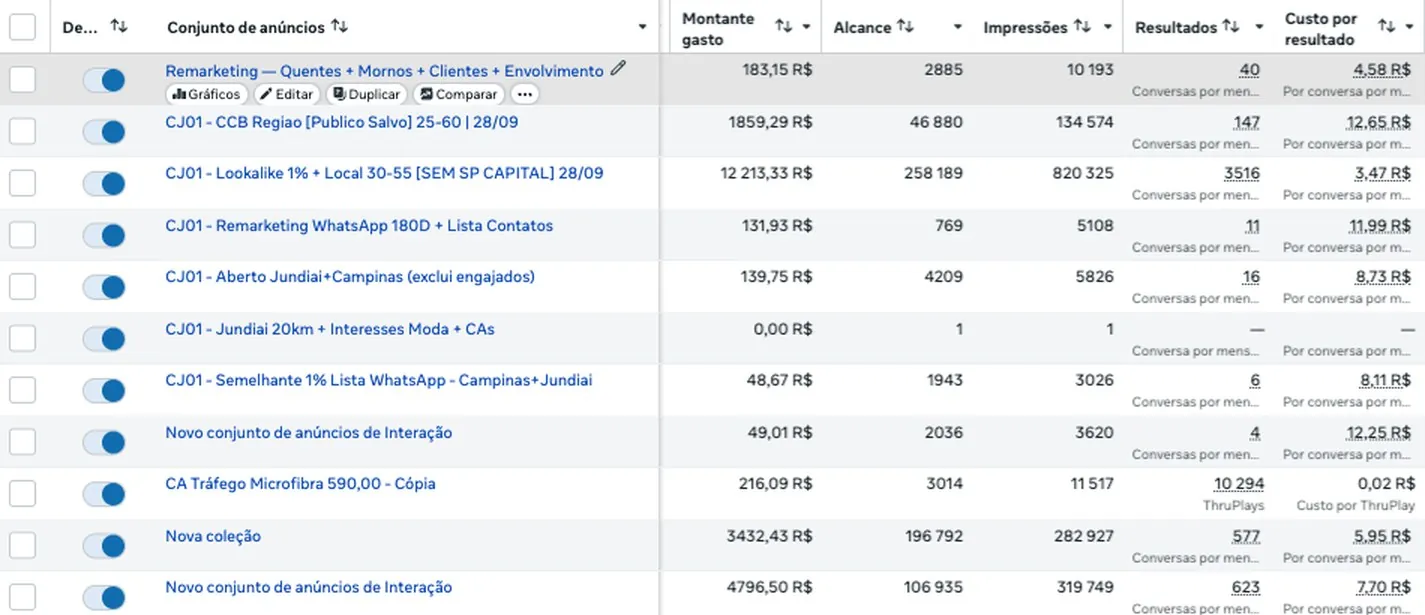Viewport: 1425px width, 615px height.
Task: Click the 3432,43 R$ amount spent cell
Action: tap(769, 536)
